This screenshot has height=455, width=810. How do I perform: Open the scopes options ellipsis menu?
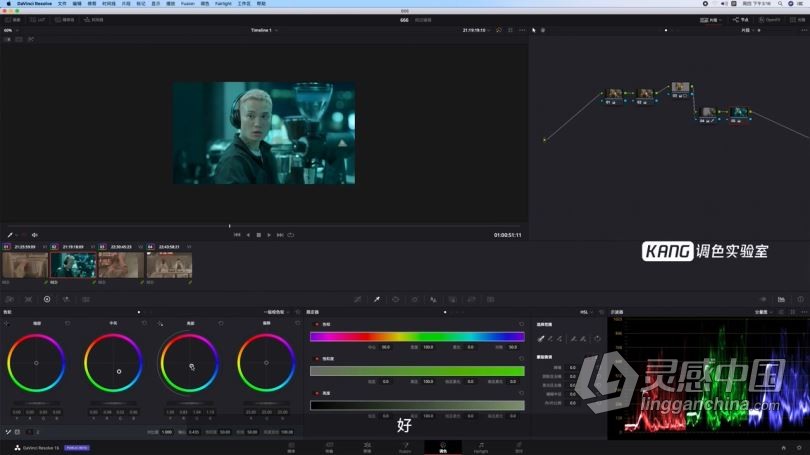(x=804, y=312)
